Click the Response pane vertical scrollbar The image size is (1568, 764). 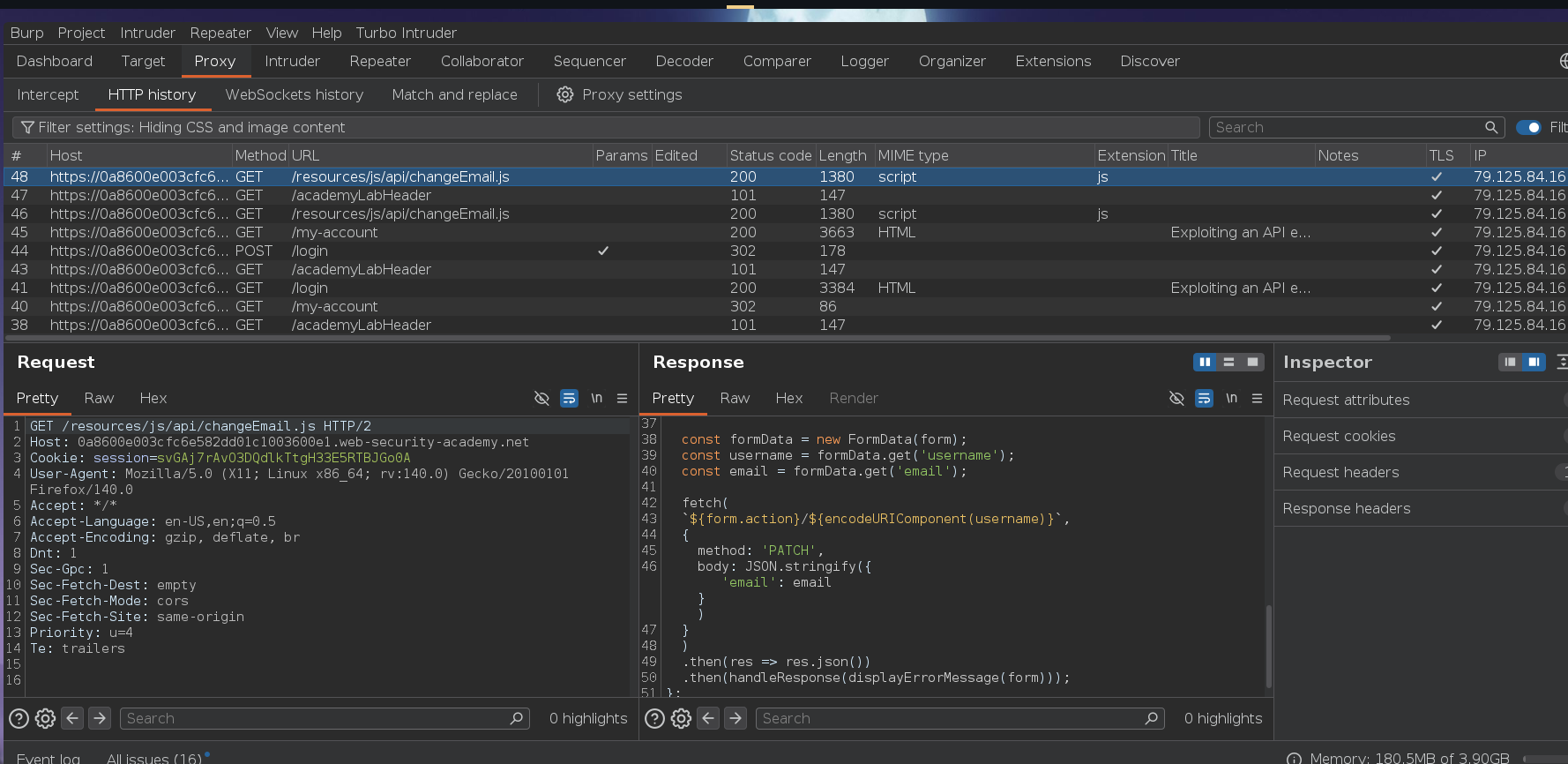(1269, 646)
